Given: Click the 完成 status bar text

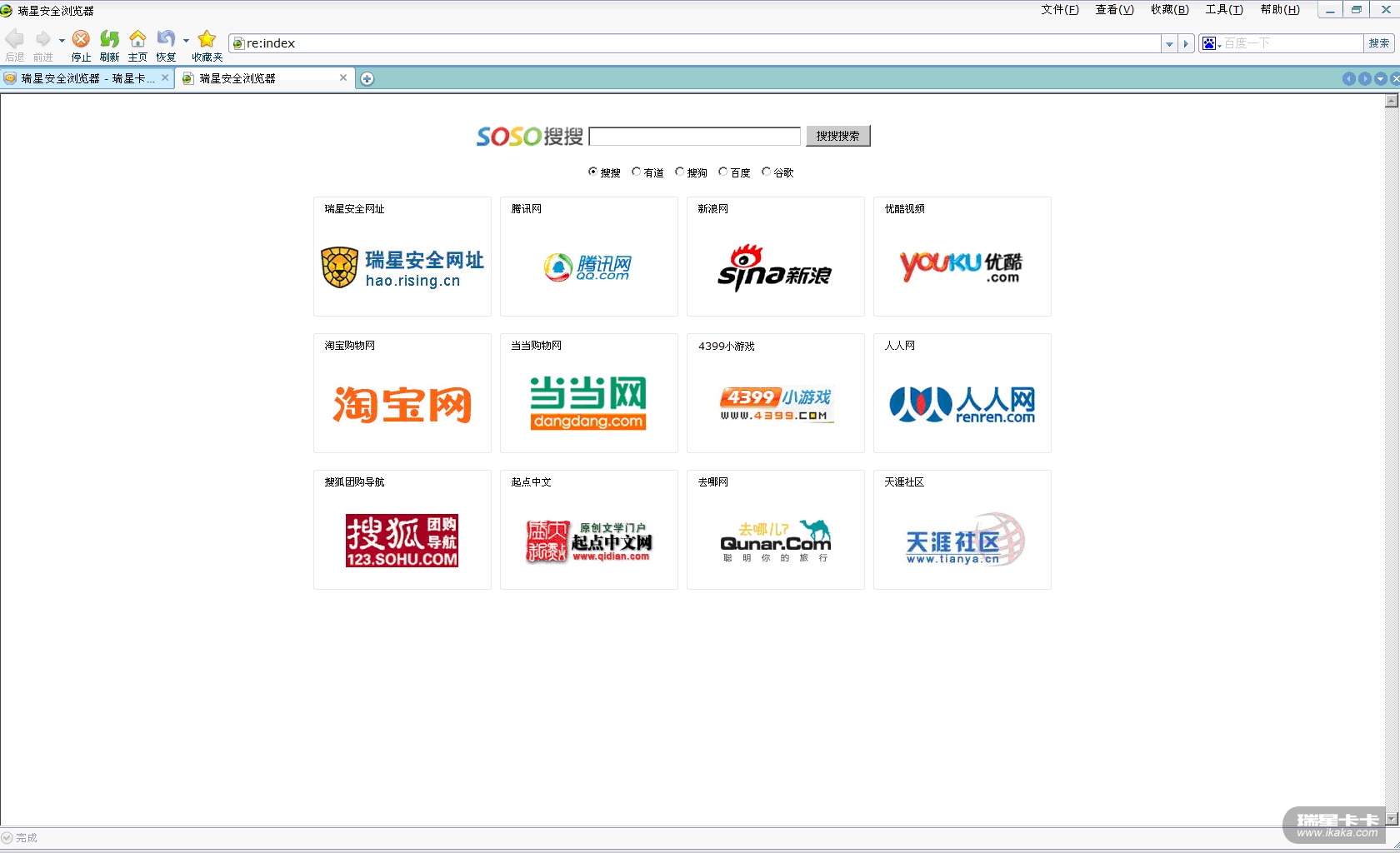Looking at the screenshot, I should pyautogui.click(x=27, y=838).
